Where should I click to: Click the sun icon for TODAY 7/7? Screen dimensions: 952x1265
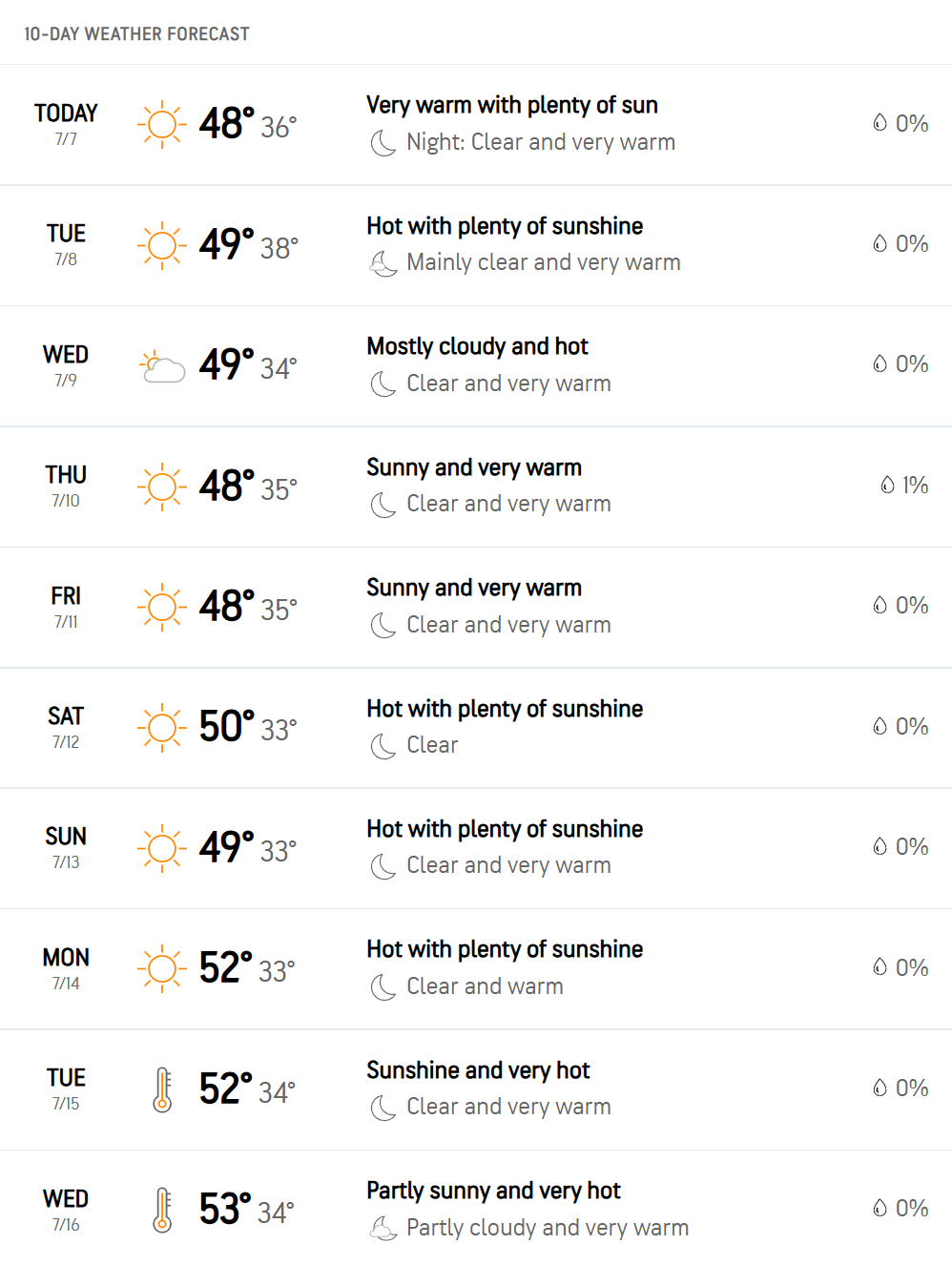click(x=161, y=124)
